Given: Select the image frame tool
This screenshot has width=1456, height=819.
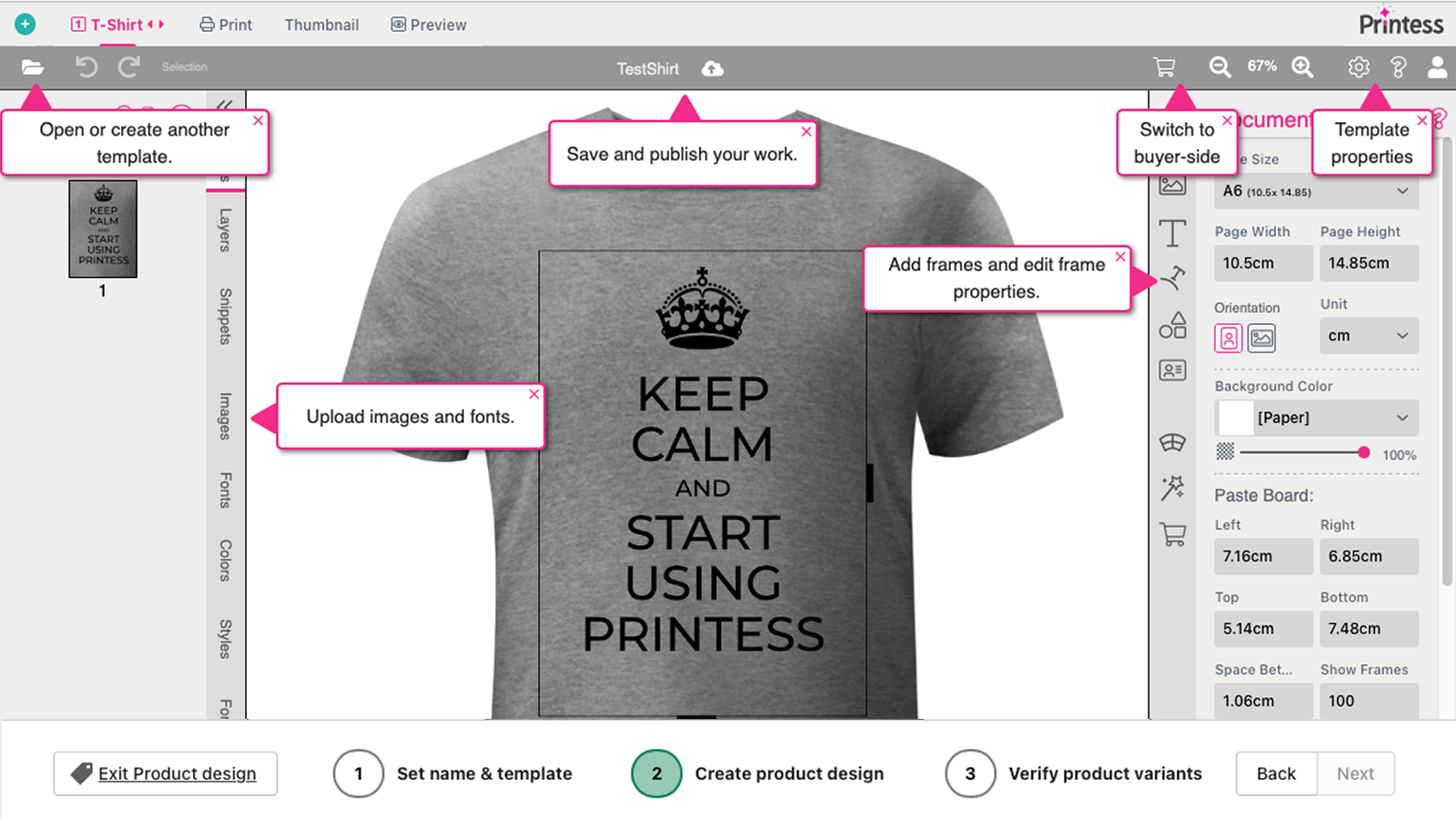Looking at the screenshot, I should tap(1172, 187).
